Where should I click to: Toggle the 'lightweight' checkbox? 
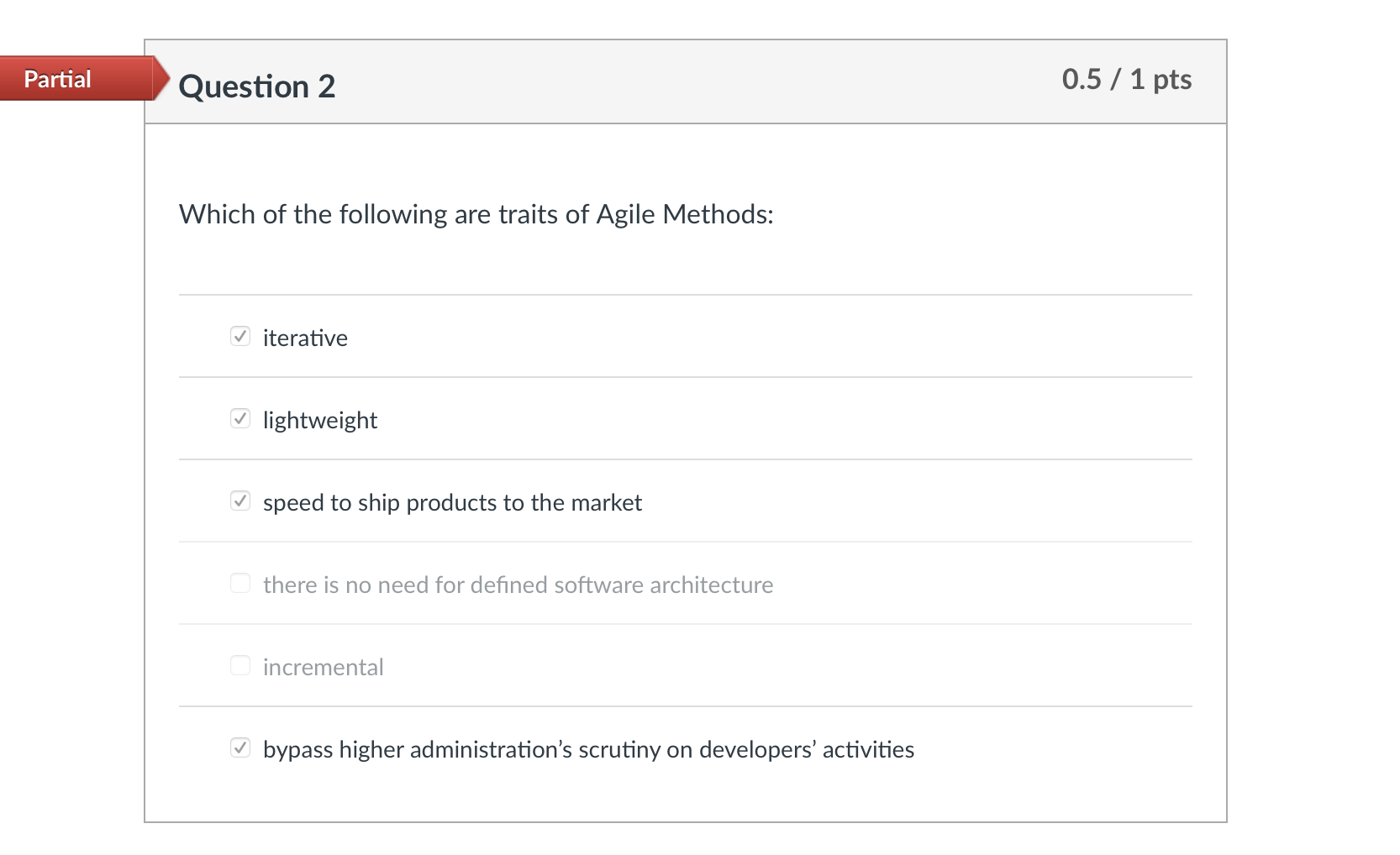click(x=240, y=419)
